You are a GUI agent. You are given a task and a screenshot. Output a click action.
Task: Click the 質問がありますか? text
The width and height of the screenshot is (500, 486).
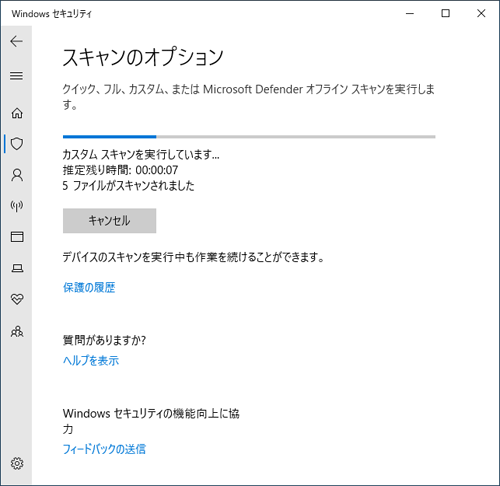(104, 340)
